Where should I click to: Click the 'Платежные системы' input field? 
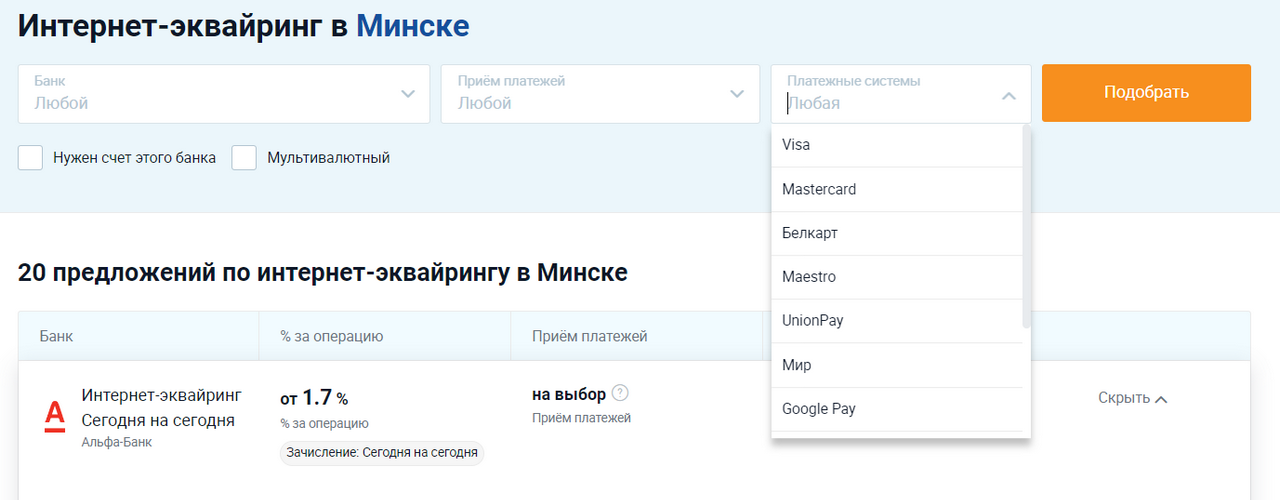(885, 103)
